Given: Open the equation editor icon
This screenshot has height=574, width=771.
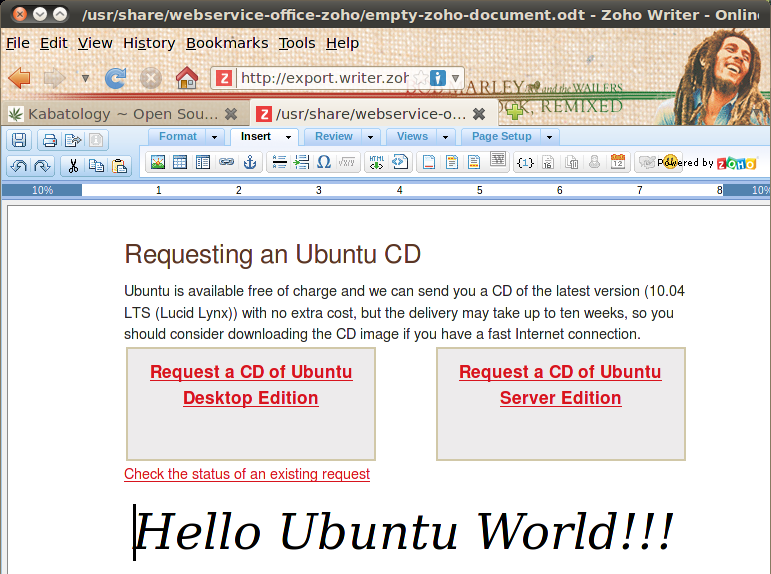Looking at the screenshot, I should click(x=347, y=162).
